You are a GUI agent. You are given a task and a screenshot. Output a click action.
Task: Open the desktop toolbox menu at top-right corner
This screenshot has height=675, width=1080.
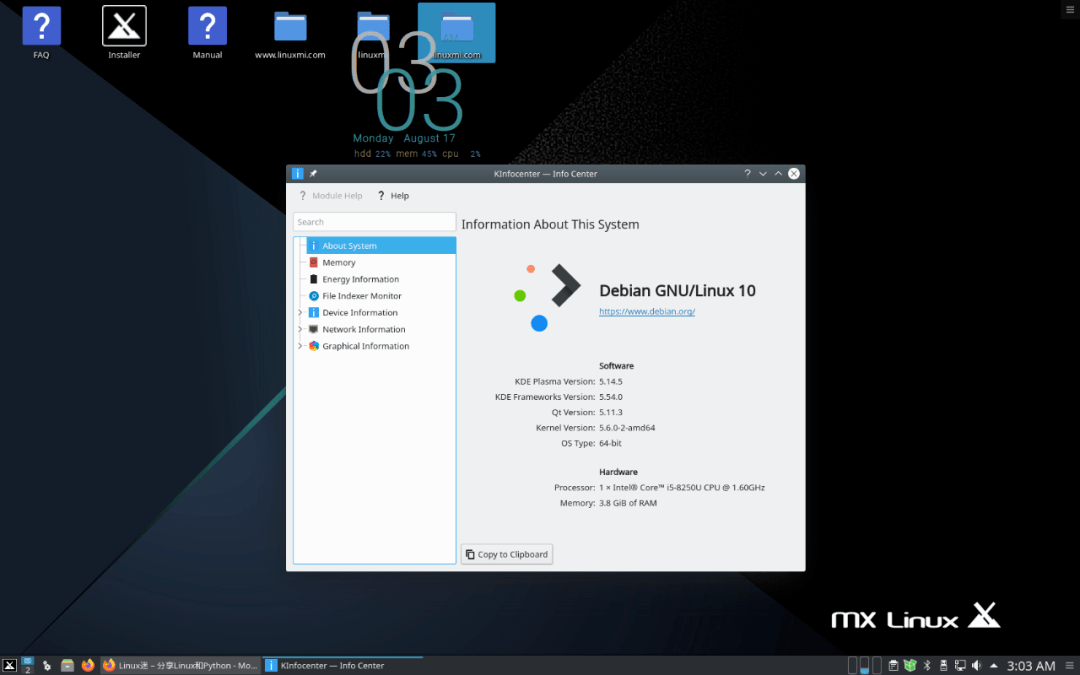tap(1070, 9)
